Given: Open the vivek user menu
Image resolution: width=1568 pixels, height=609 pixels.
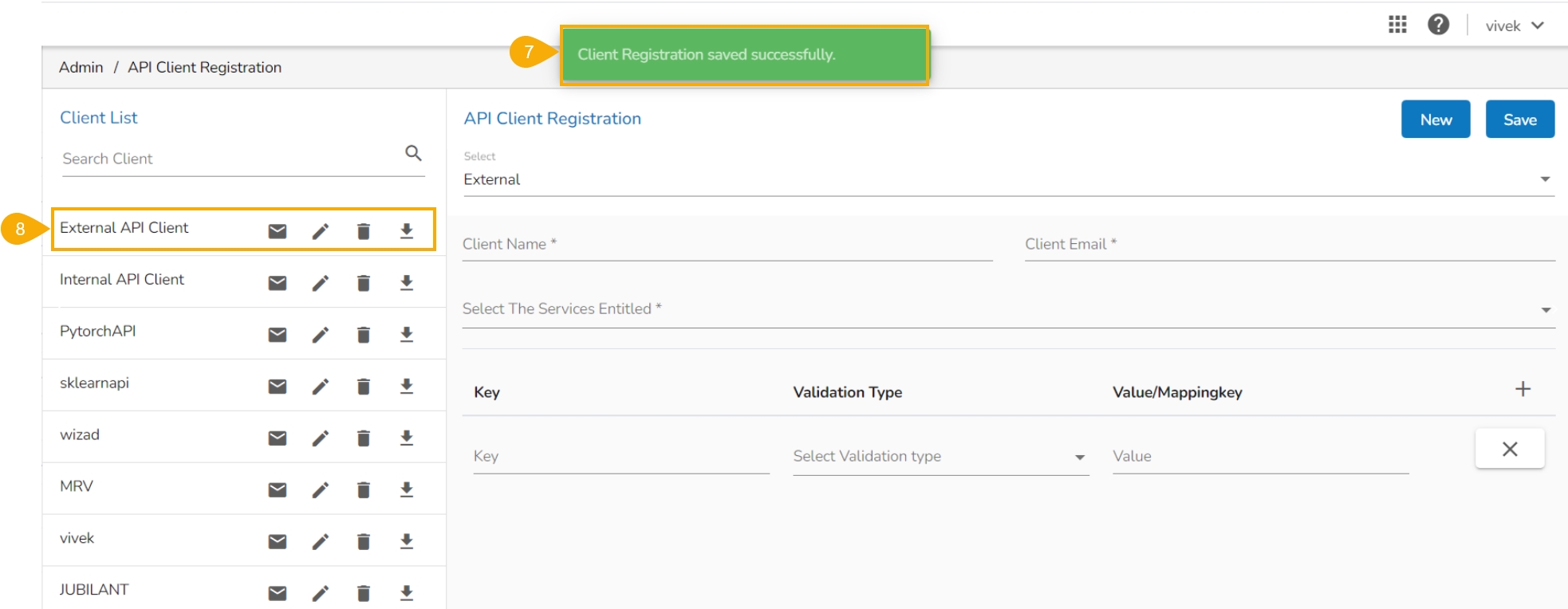Looking at the screenshot, I should pos(1514,26).
